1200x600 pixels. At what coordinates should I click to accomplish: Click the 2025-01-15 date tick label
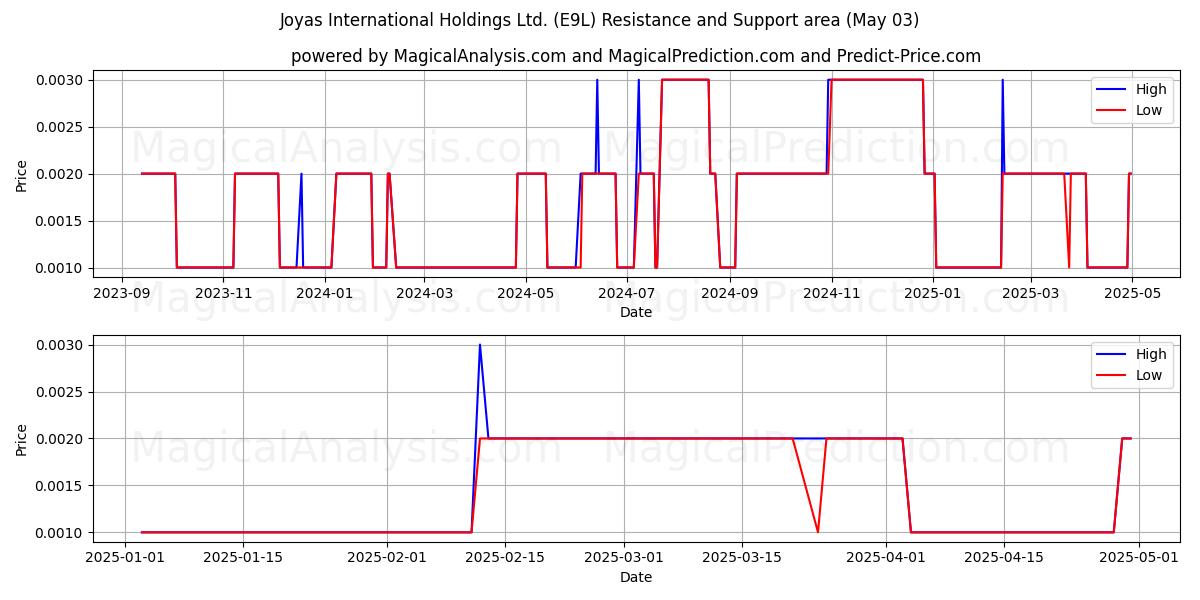click(x=243, y=558)
